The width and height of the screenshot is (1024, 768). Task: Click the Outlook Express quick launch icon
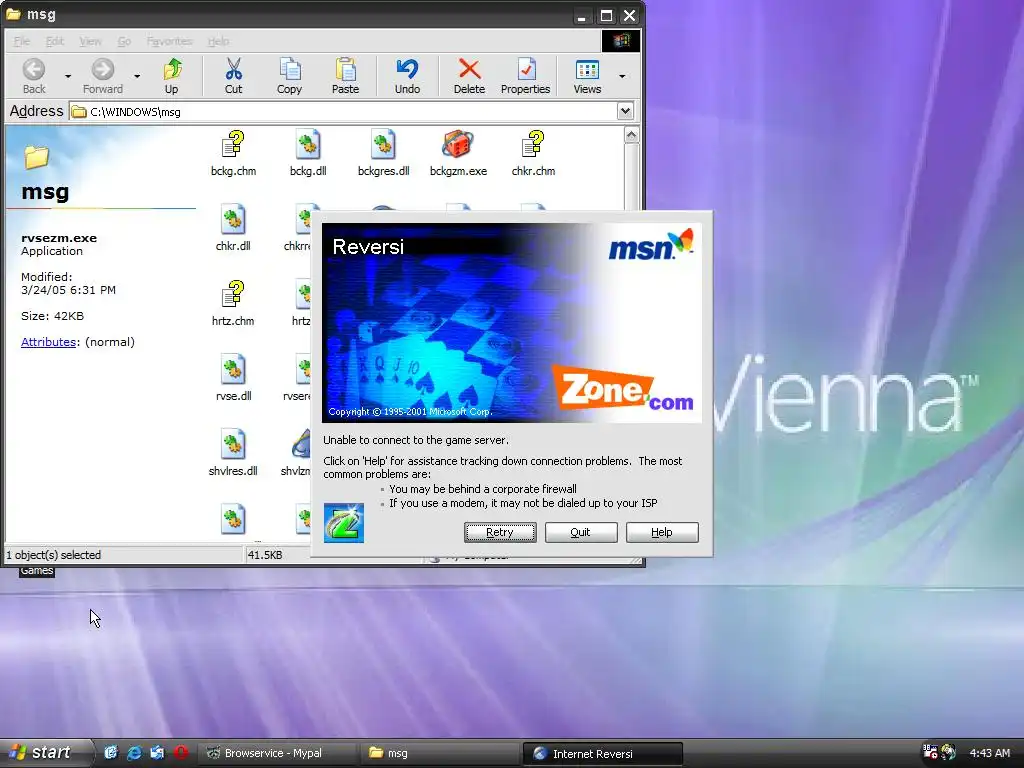tap(157, 753)
